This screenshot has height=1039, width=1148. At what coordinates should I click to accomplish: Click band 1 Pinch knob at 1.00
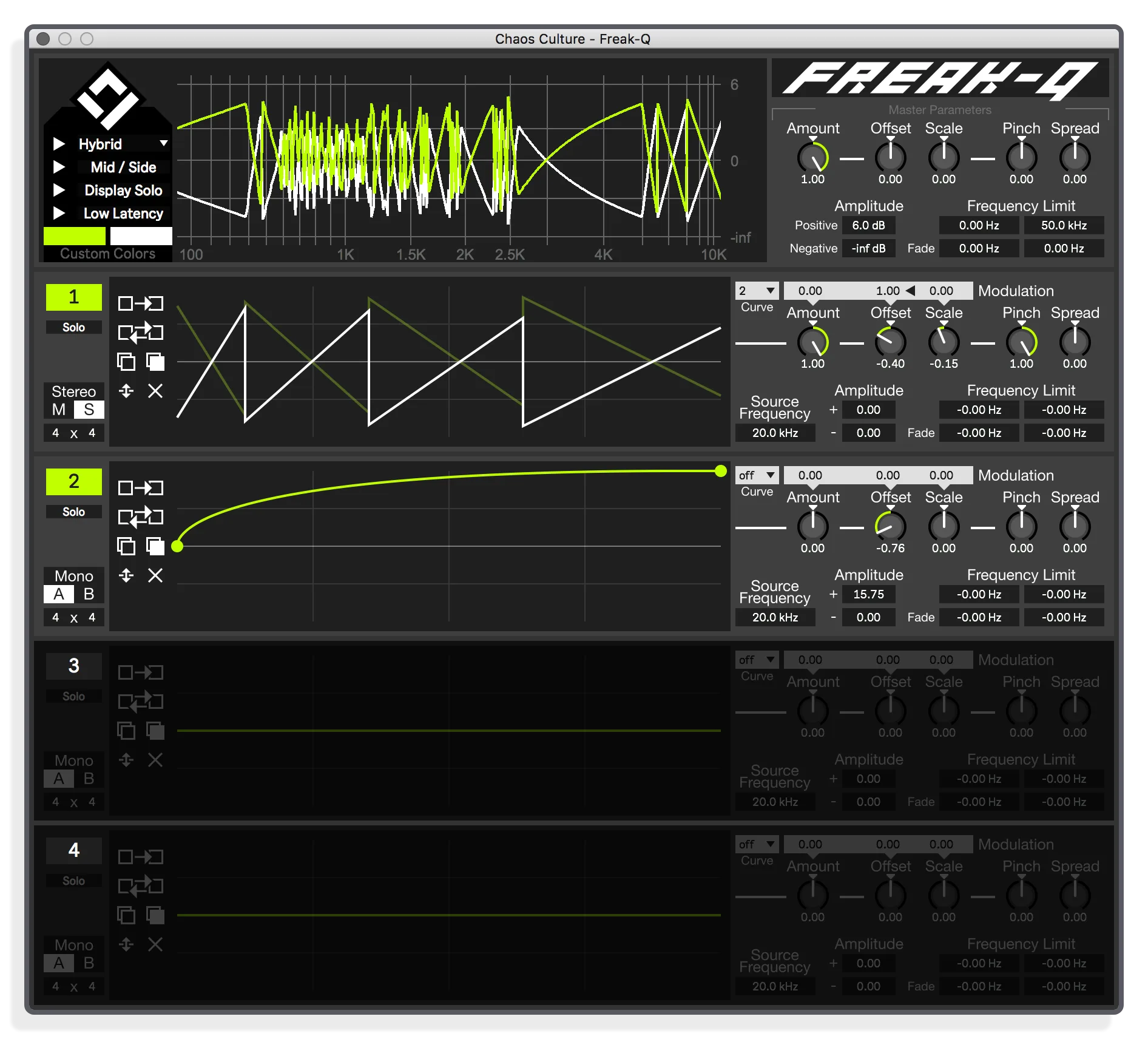tap(1021, 342)
